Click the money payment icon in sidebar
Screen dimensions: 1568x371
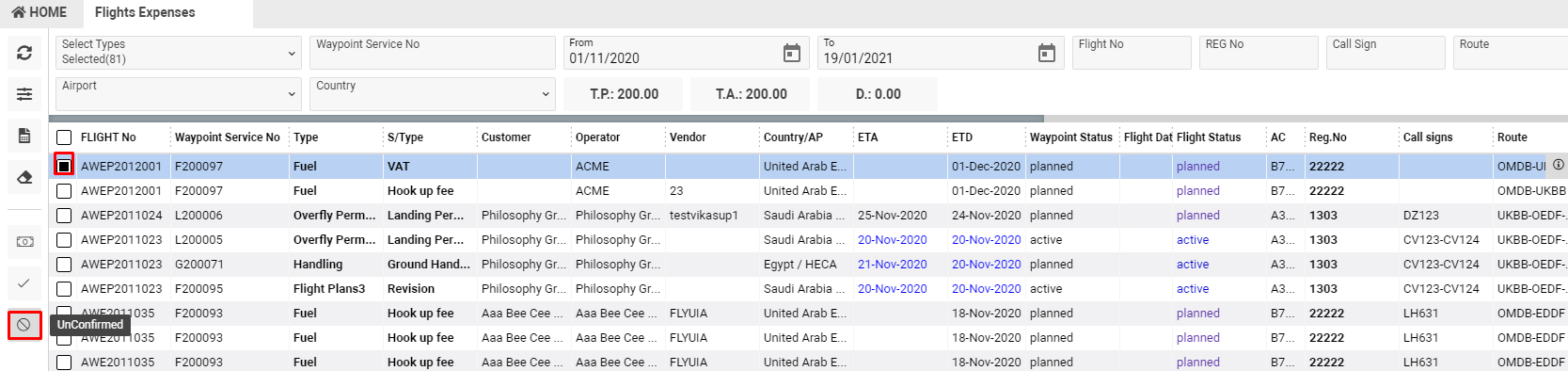click(24, 242)
